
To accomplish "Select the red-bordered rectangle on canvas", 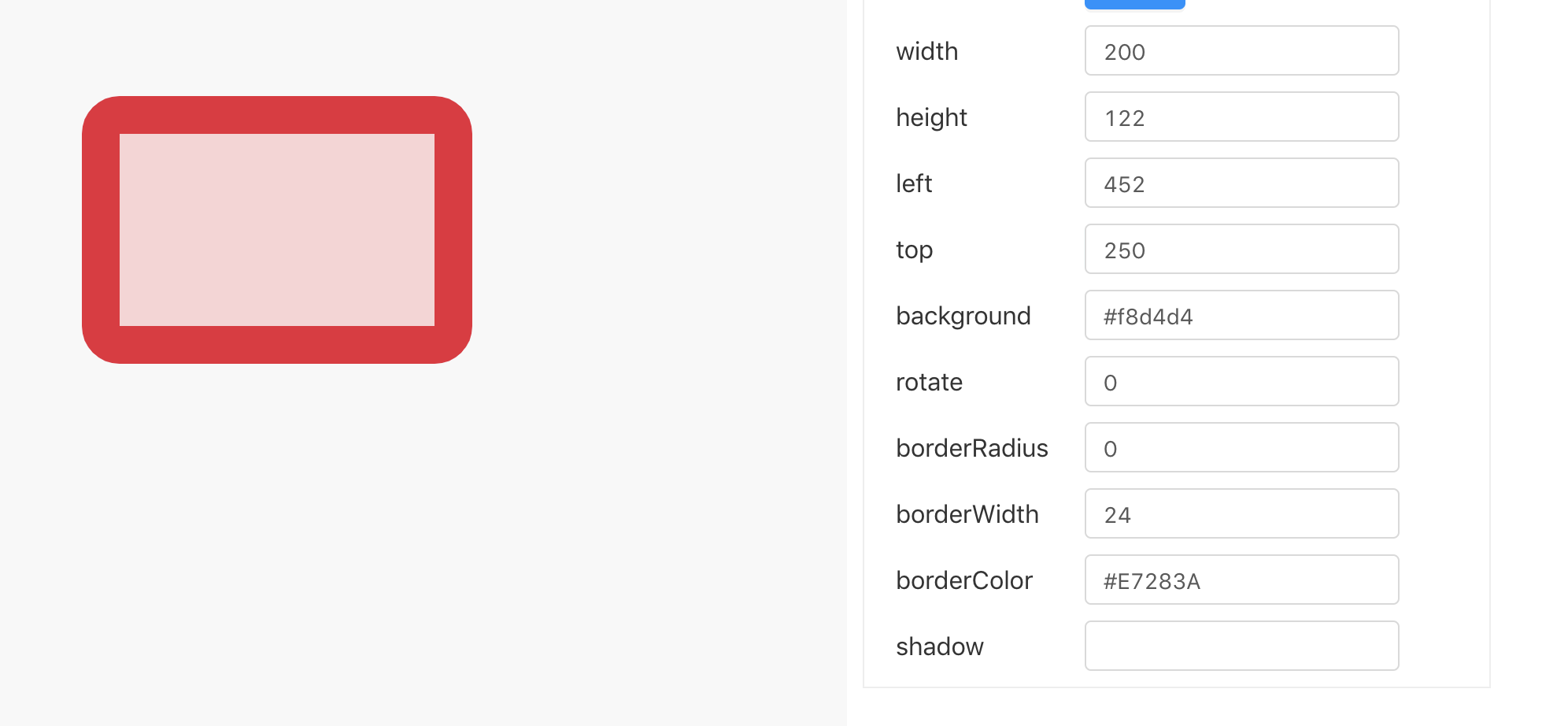I will 277,230.
